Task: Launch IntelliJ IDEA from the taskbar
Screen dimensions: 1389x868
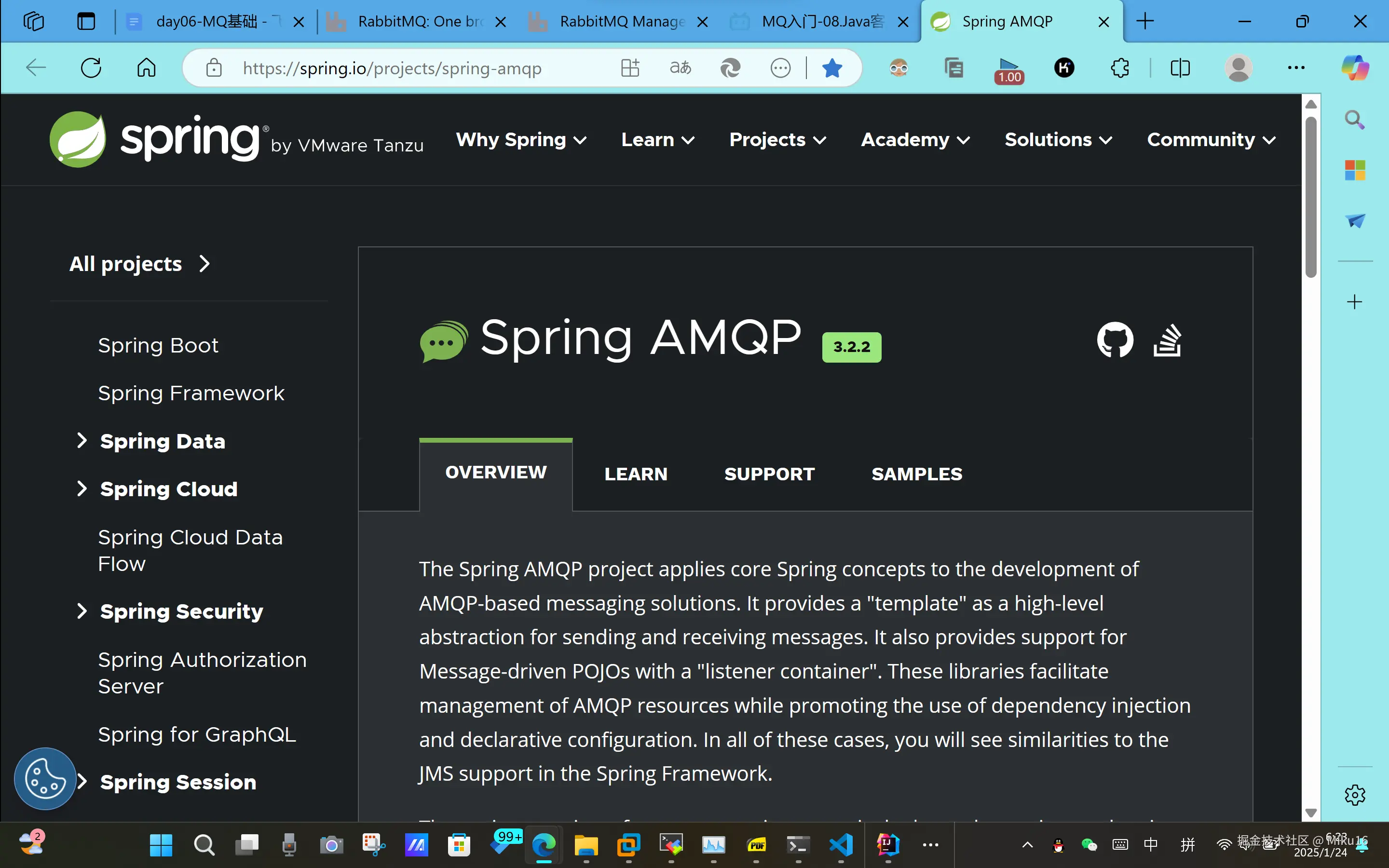Action: [887, 844]
